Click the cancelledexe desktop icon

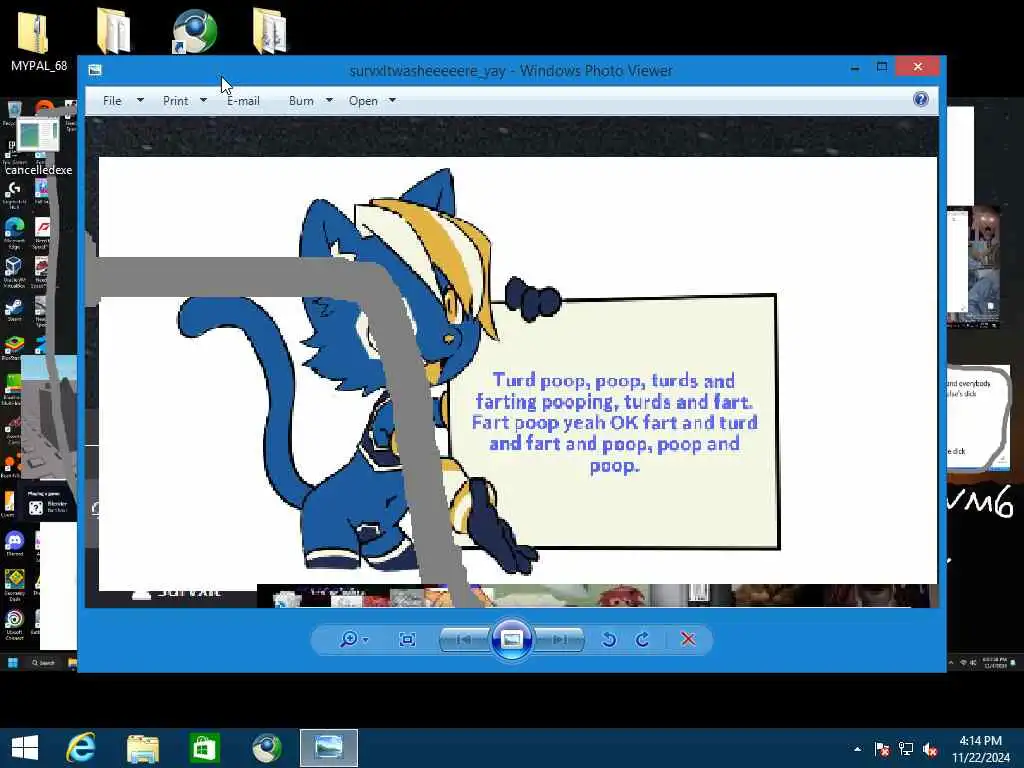39,148
